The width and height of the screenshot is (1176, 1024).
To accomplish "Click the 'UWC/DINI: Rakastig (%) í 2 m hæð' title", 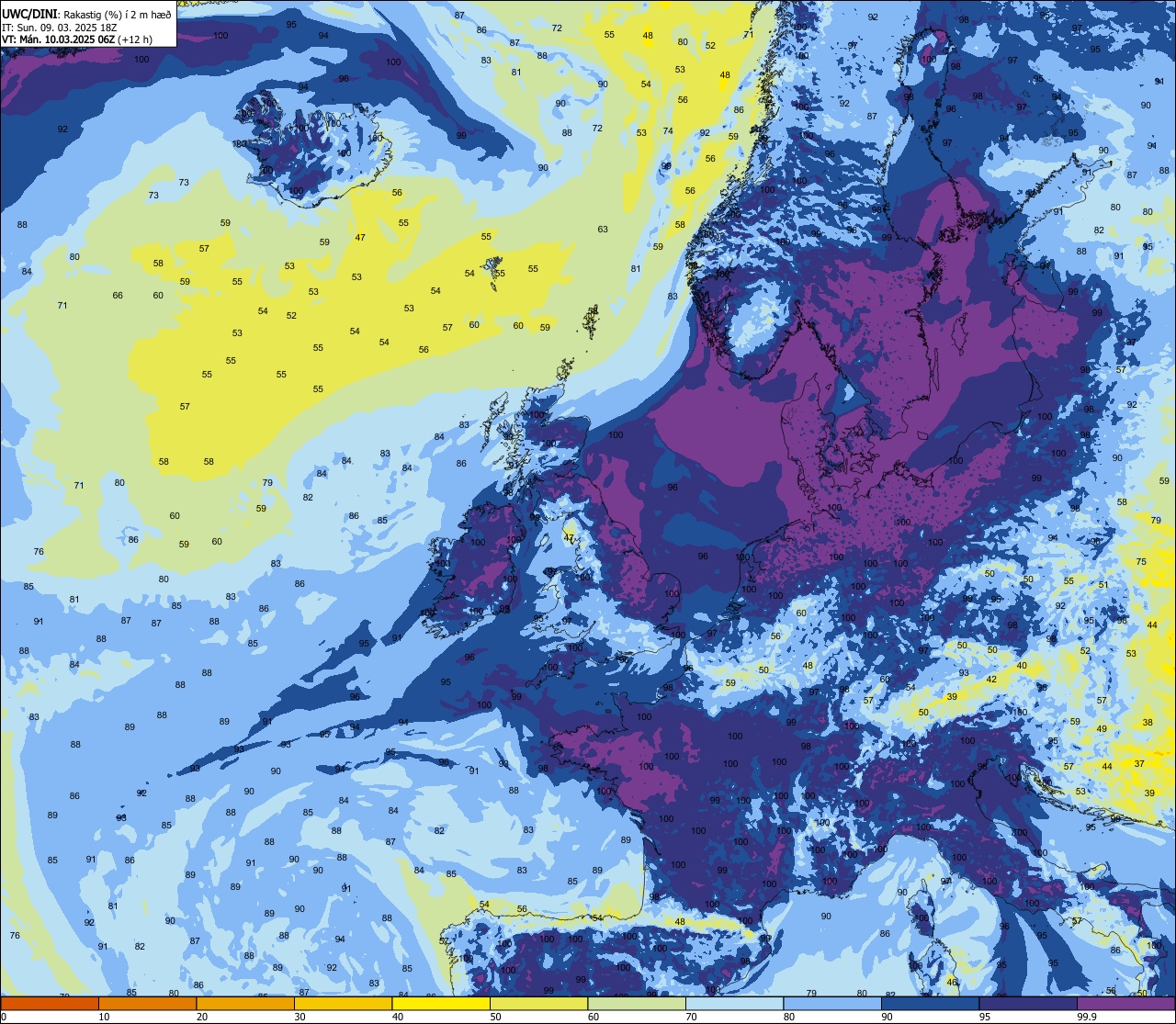I will (87, 14).
